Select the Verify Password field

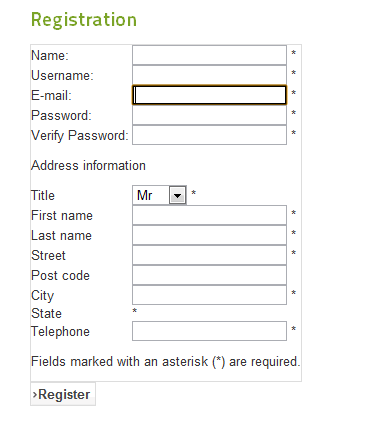[209, 135]
